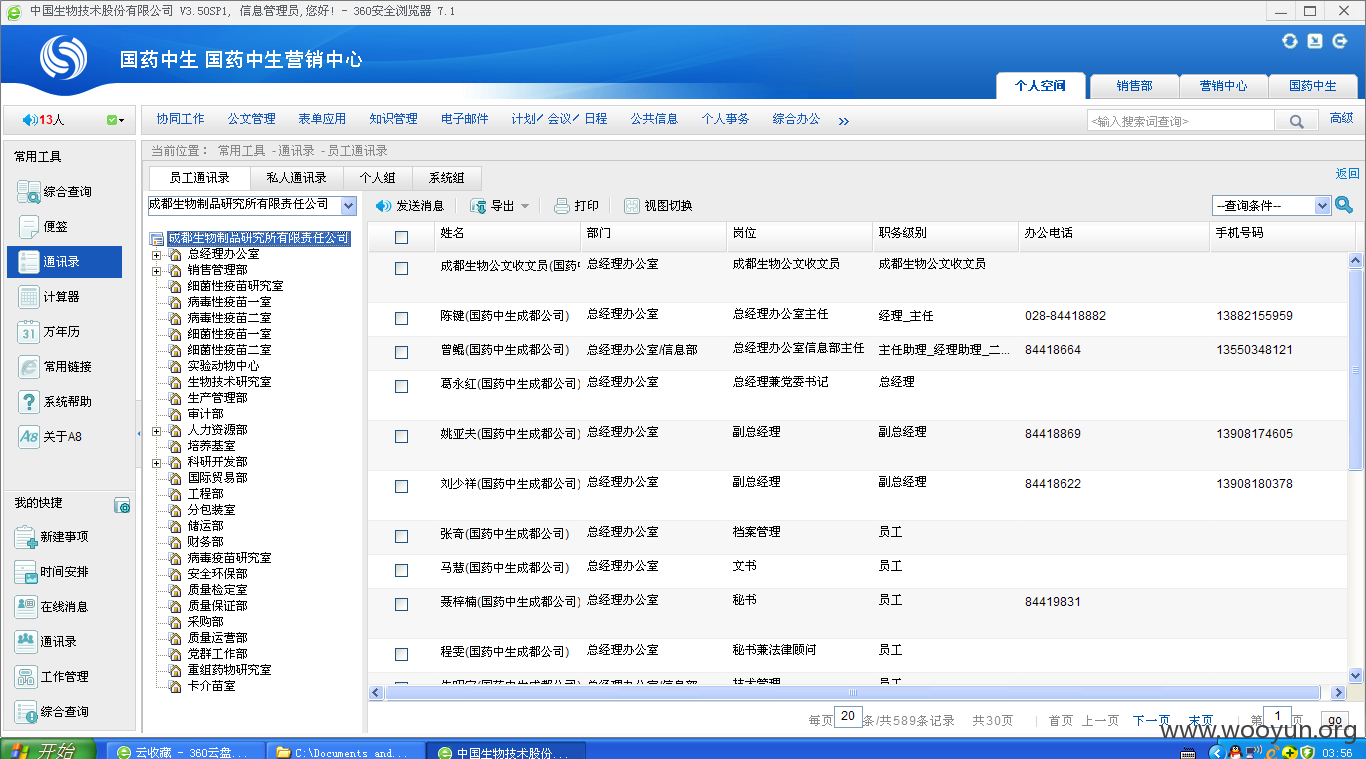Click the 打印 print toolbar button

pos(577,206)
